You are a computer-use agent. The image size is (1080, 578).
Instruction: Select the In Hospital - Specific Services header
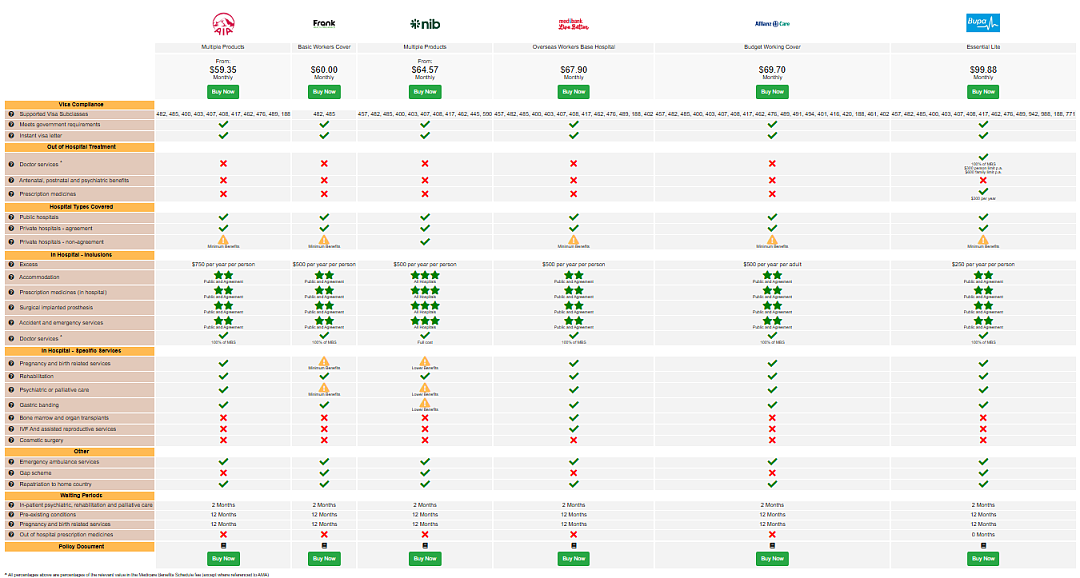[x=80, y=351]
